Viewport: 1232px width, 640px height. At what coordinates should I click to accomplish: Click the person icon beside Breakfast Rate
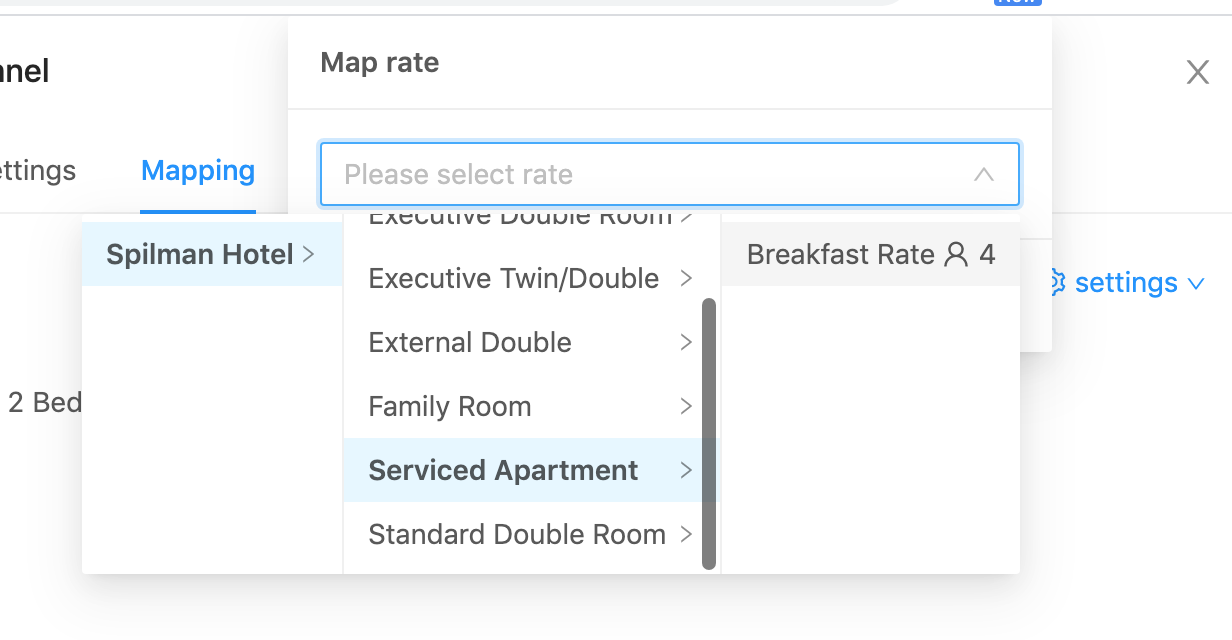(x=956, y=254)
